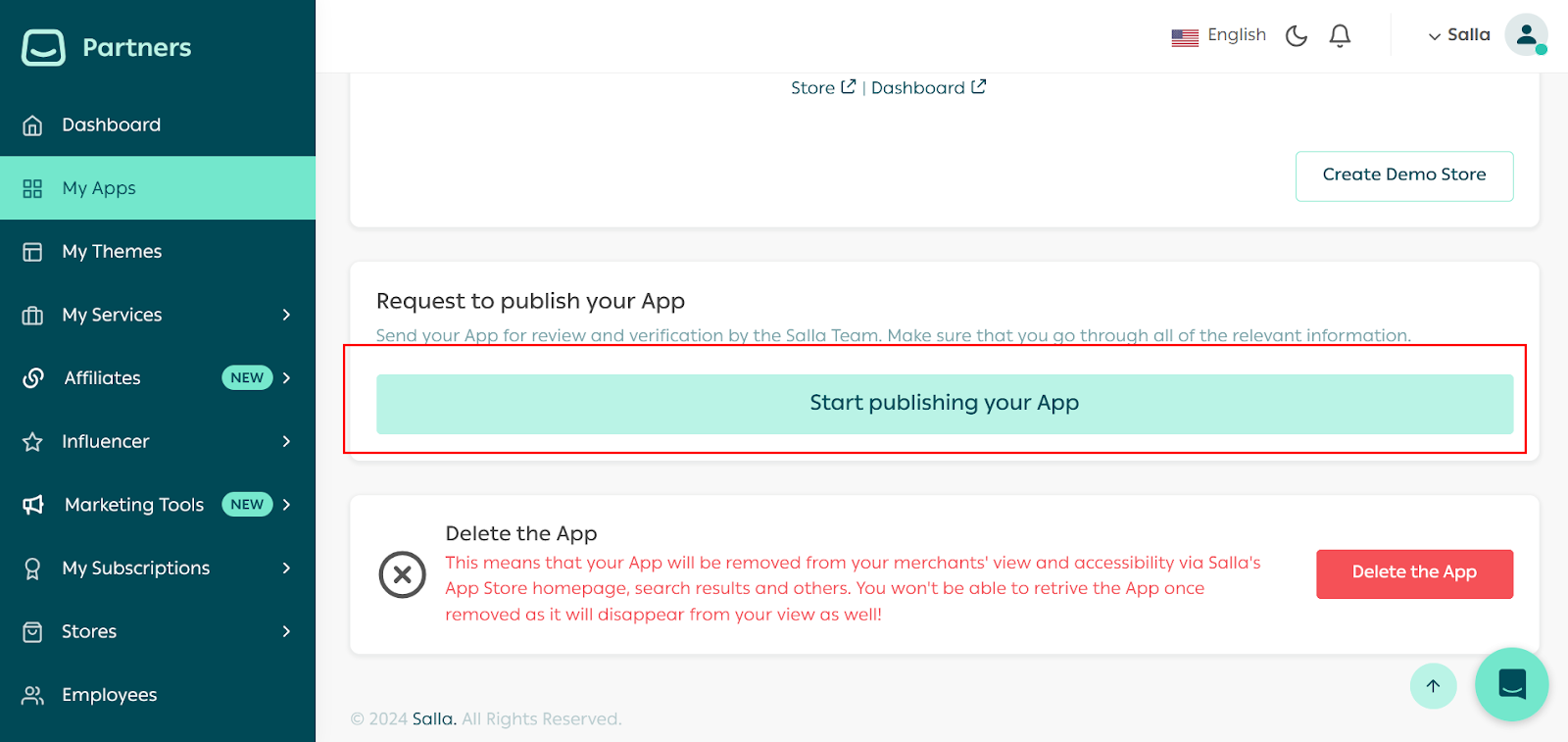Click the Store external link icon
This screenshot has width=1568, height=742.
pyautogui.click(x=848, y=87)
